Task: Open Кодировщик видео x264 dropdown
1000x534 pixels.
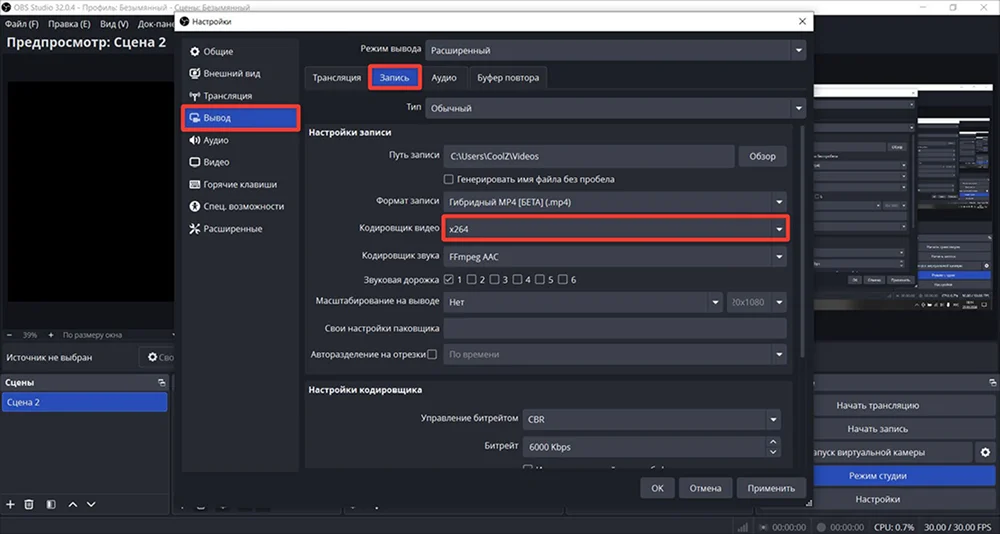Action: [615, 229]
